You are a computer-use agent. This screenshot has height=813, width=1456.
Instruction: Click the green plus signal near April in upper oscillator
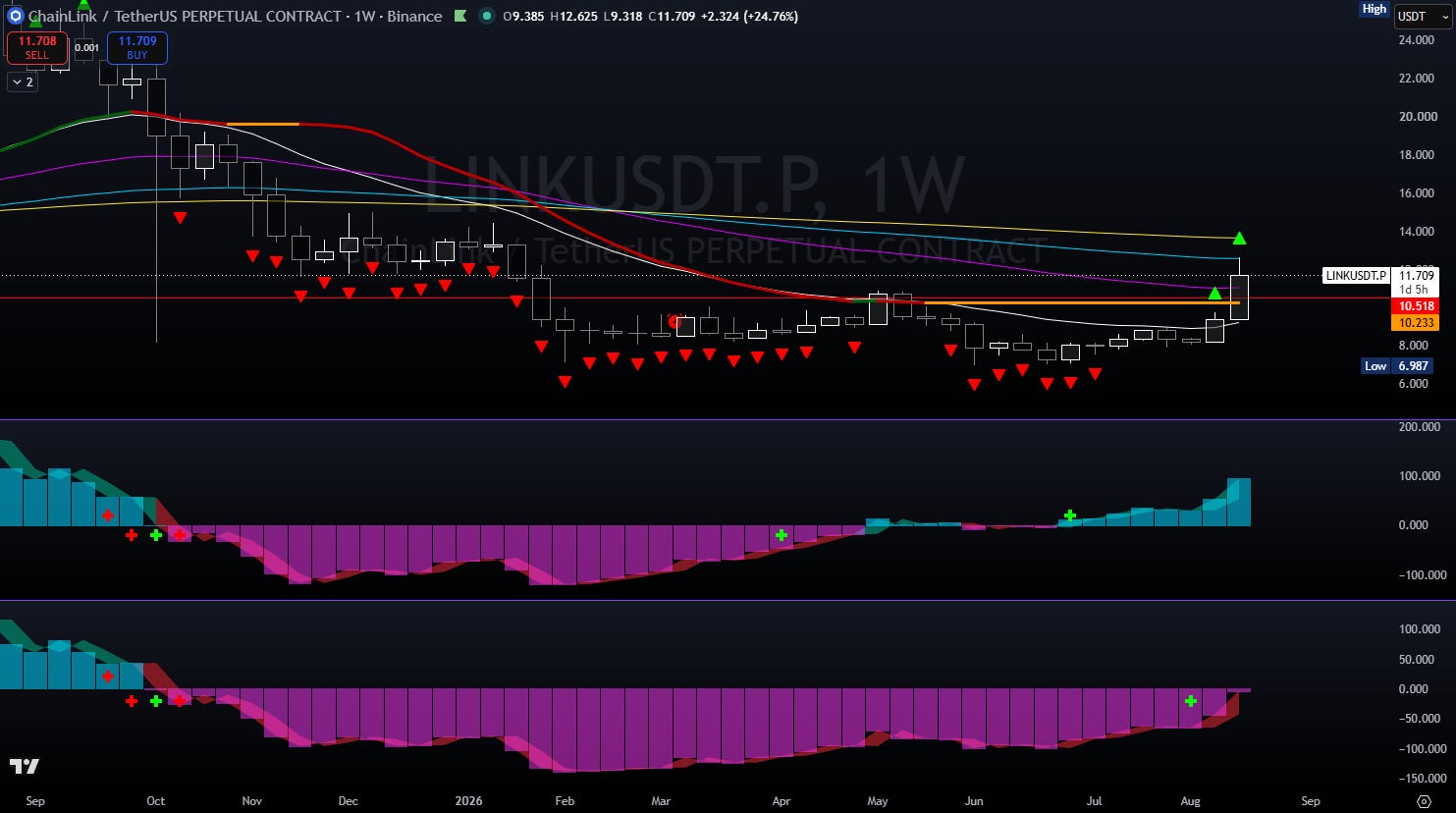pyautogui.click(x=782, y=535)
